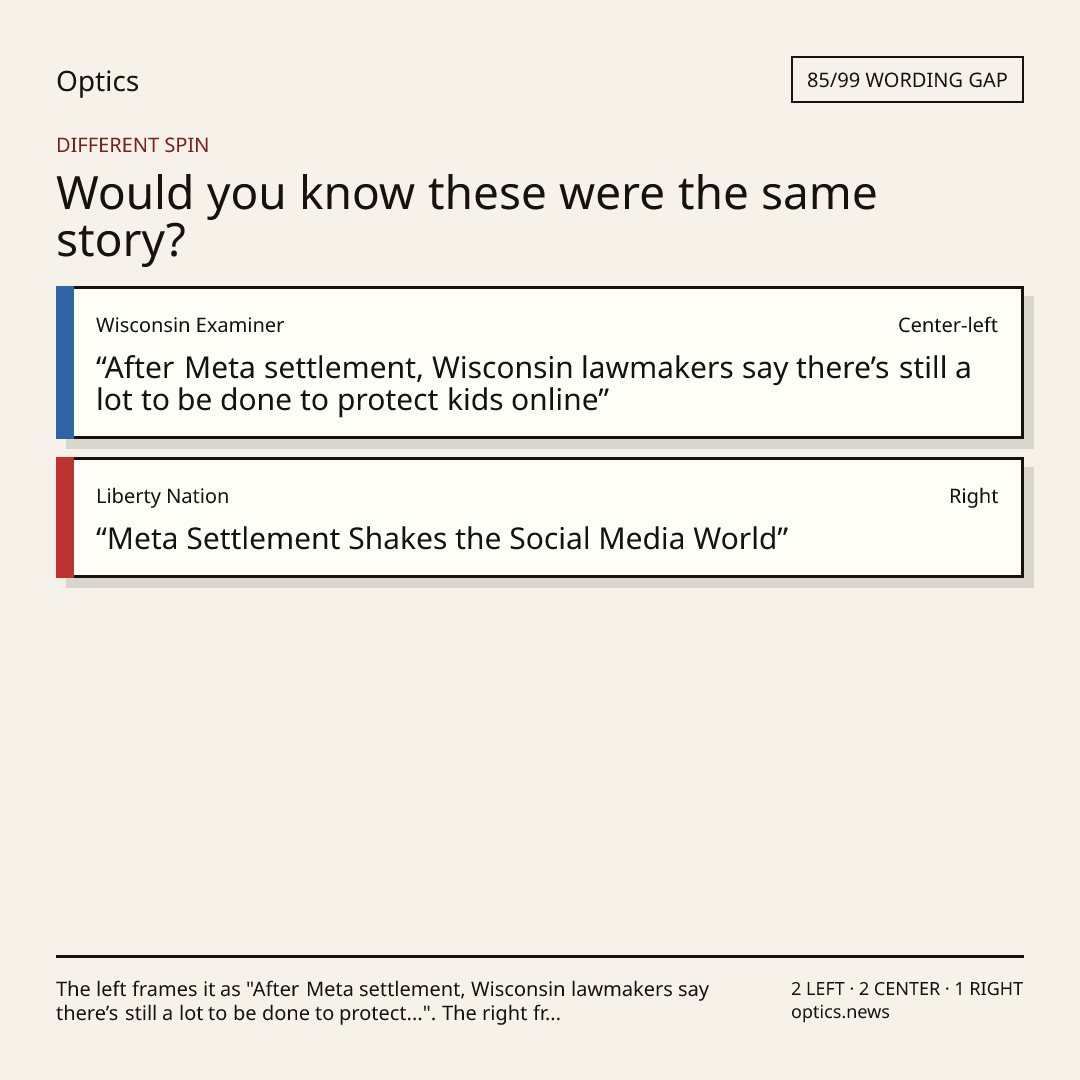
Task: Click the Center-left bias label
Action: pos(948,325)
